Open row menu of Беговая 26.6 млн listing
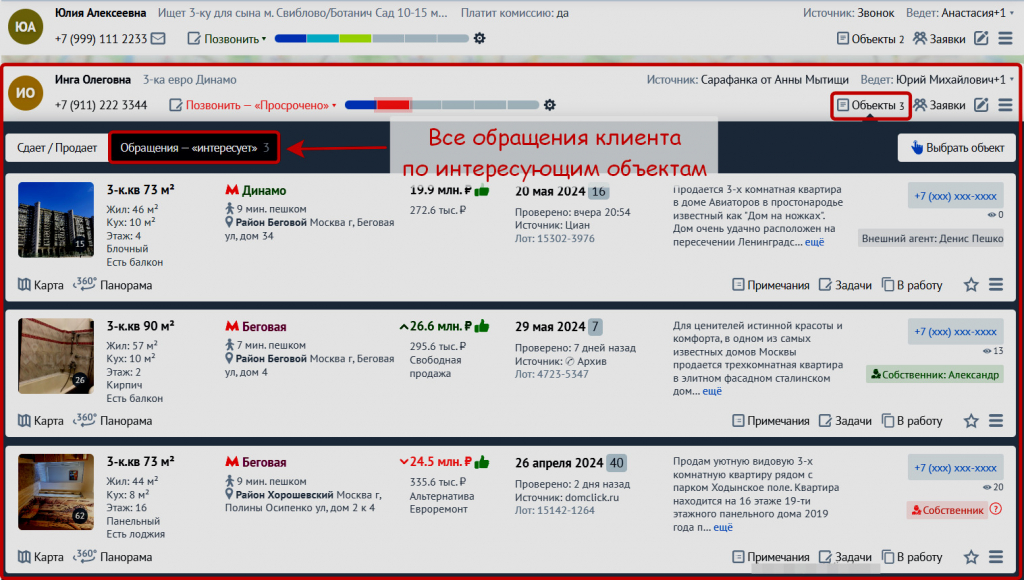This screenshot has height=580, width=1024. tap(996, 421)
